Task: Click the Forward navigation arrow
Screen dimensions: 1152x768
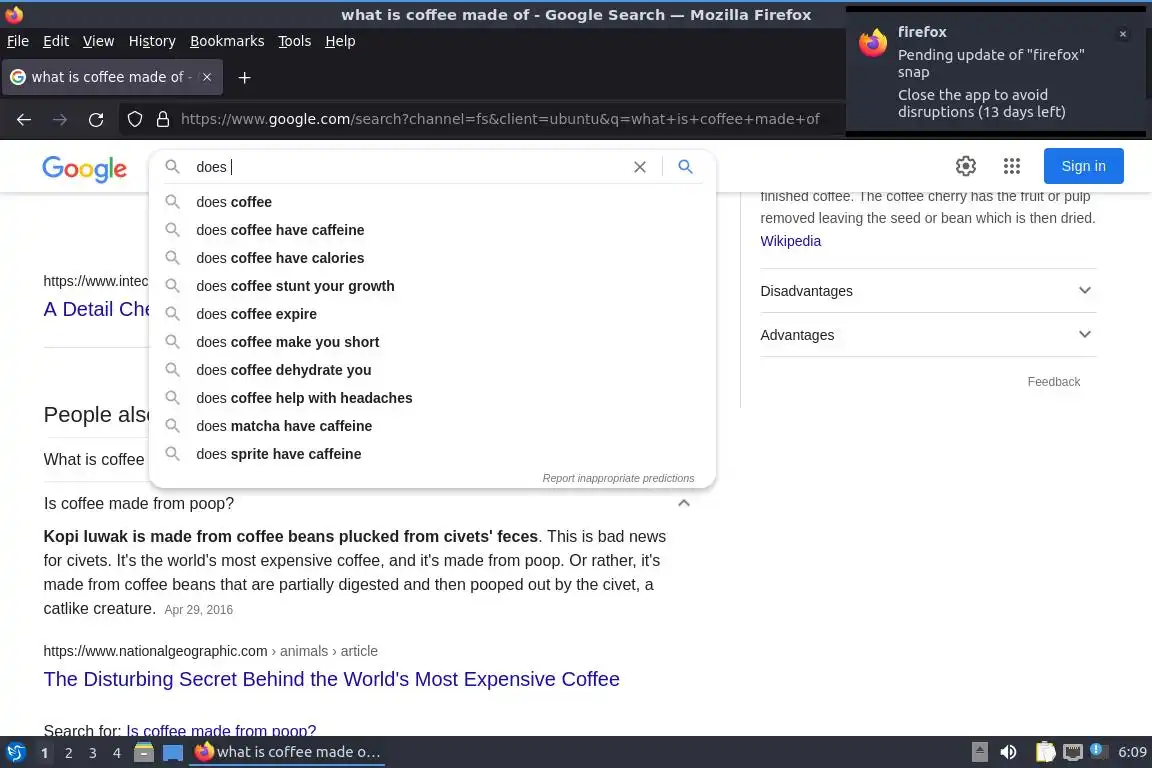Action: tap(60, 119)
